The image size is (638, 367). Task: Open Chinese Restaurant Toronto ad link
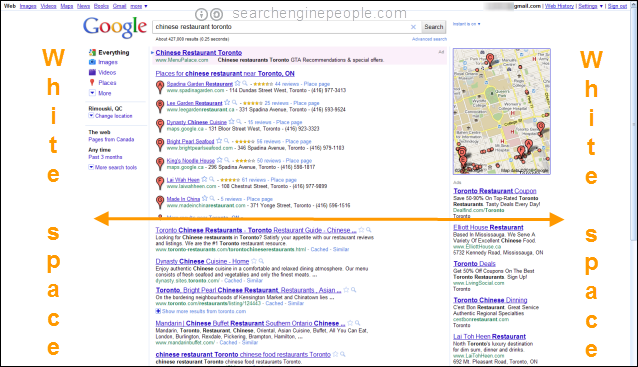199,52
